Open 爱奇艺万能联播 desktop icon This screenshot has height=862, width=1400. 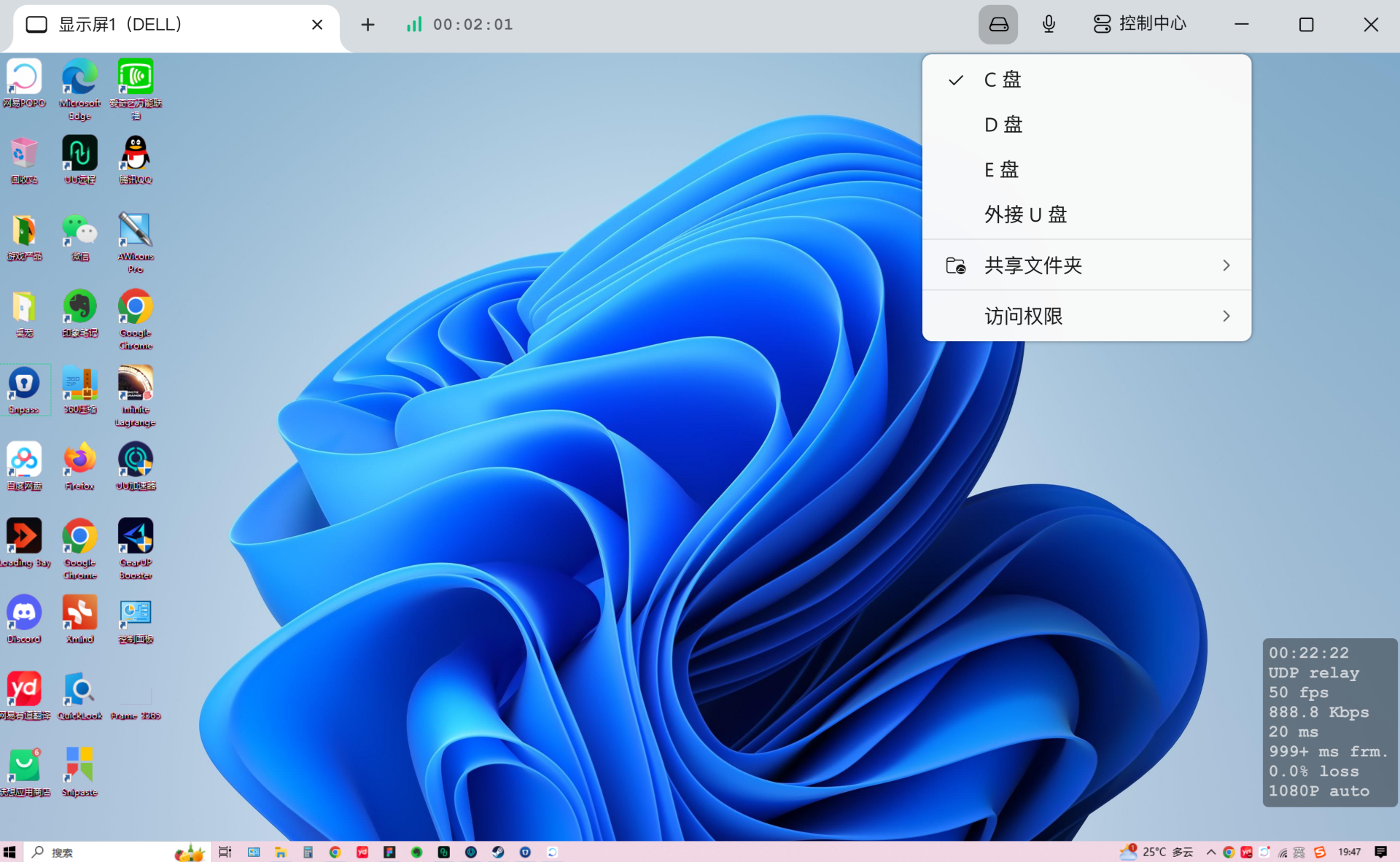click(136, 89)
